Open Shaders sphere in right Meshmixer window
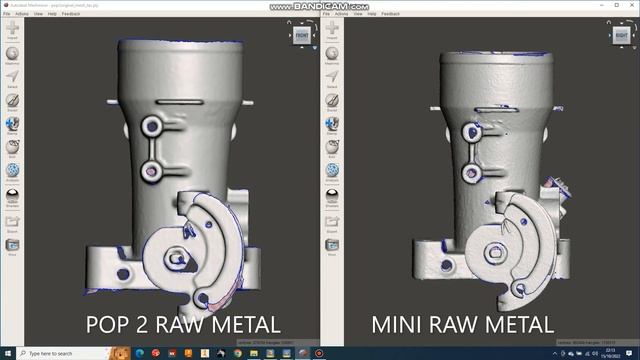The width and height of the screenshot is (640, 360). [x=332, y=197]
